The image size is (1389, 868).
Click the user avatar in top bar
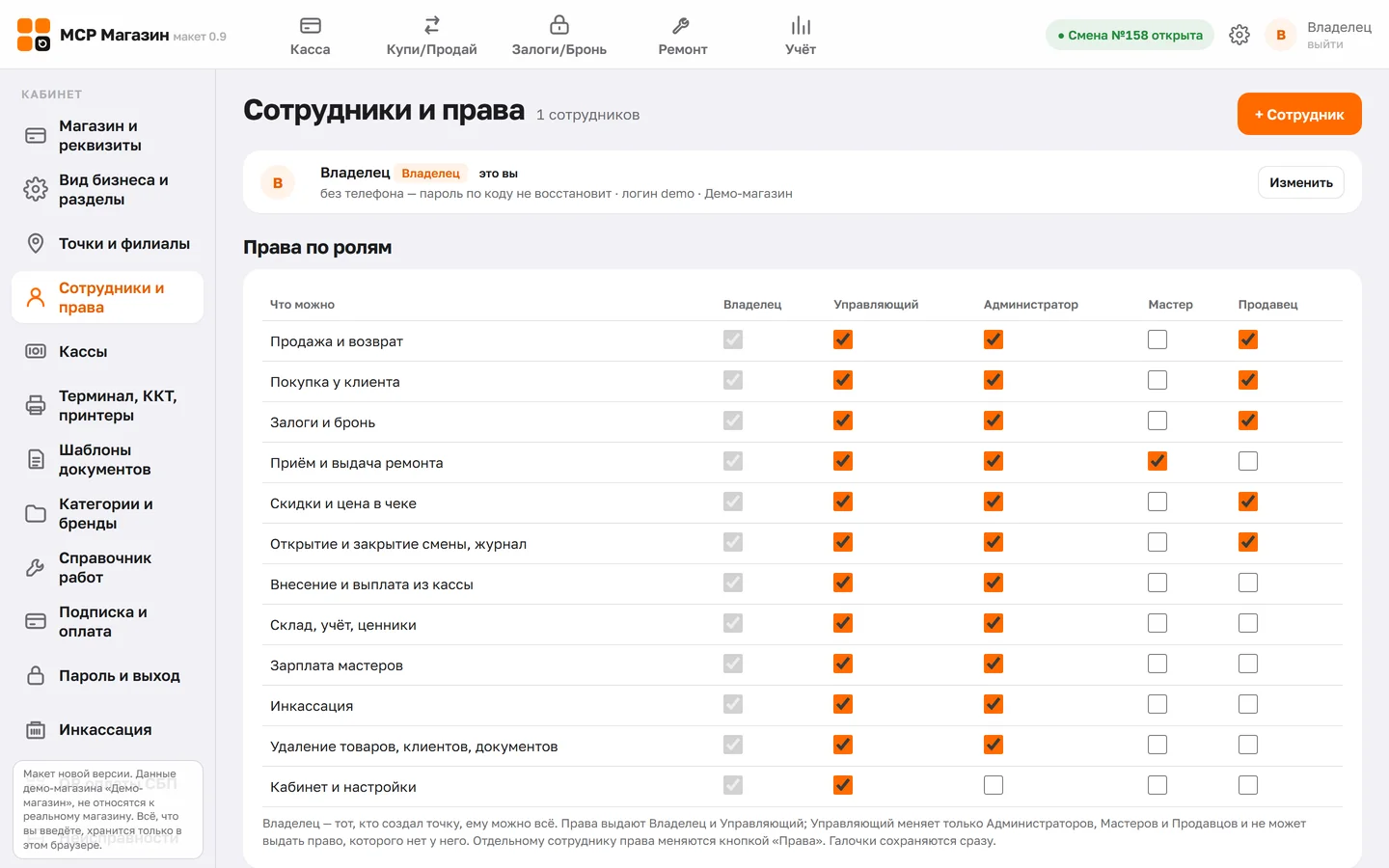(1281, 35)
